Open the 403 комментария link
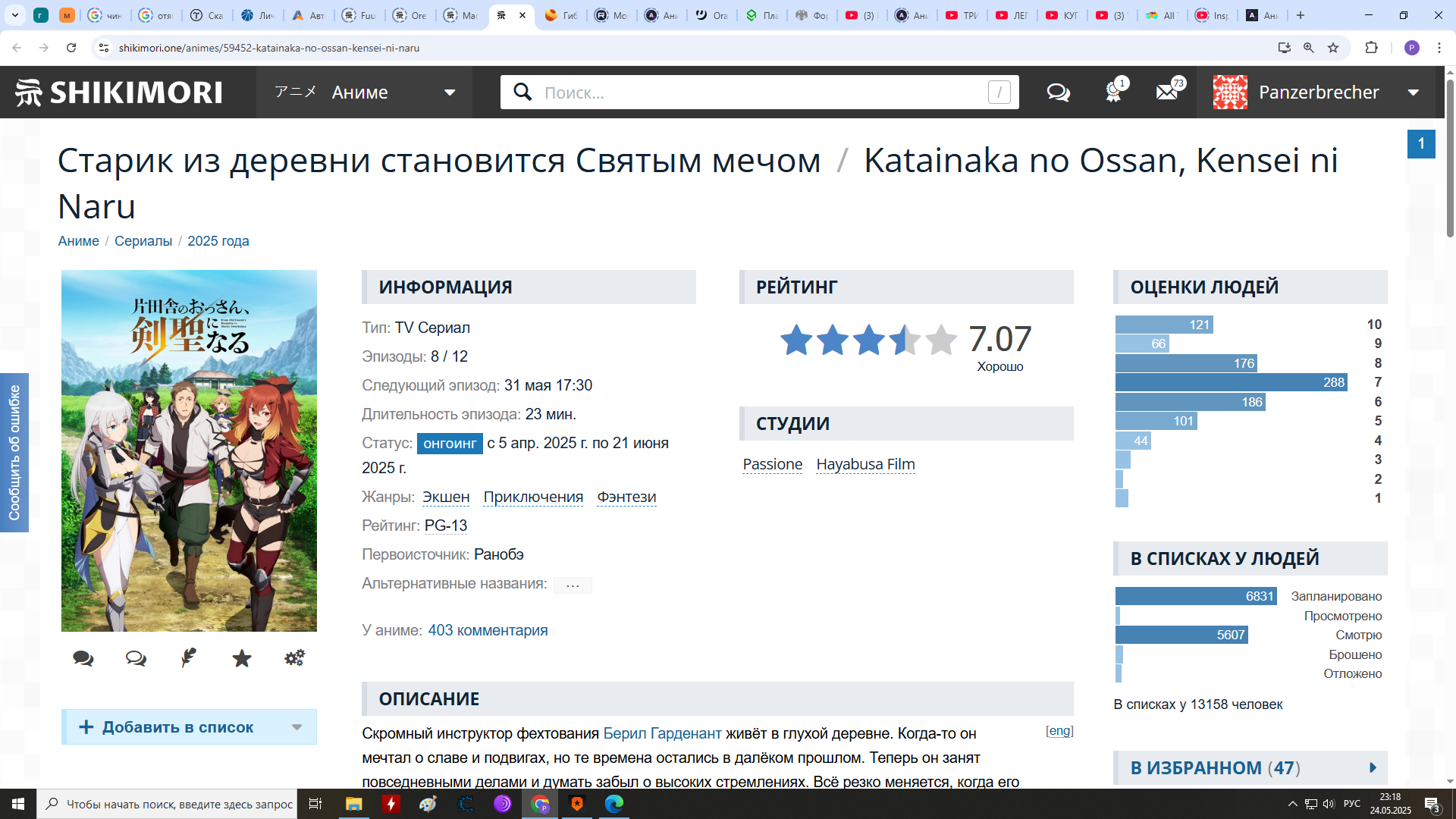This screenshot has height=819, width=1456. (488, 631)
